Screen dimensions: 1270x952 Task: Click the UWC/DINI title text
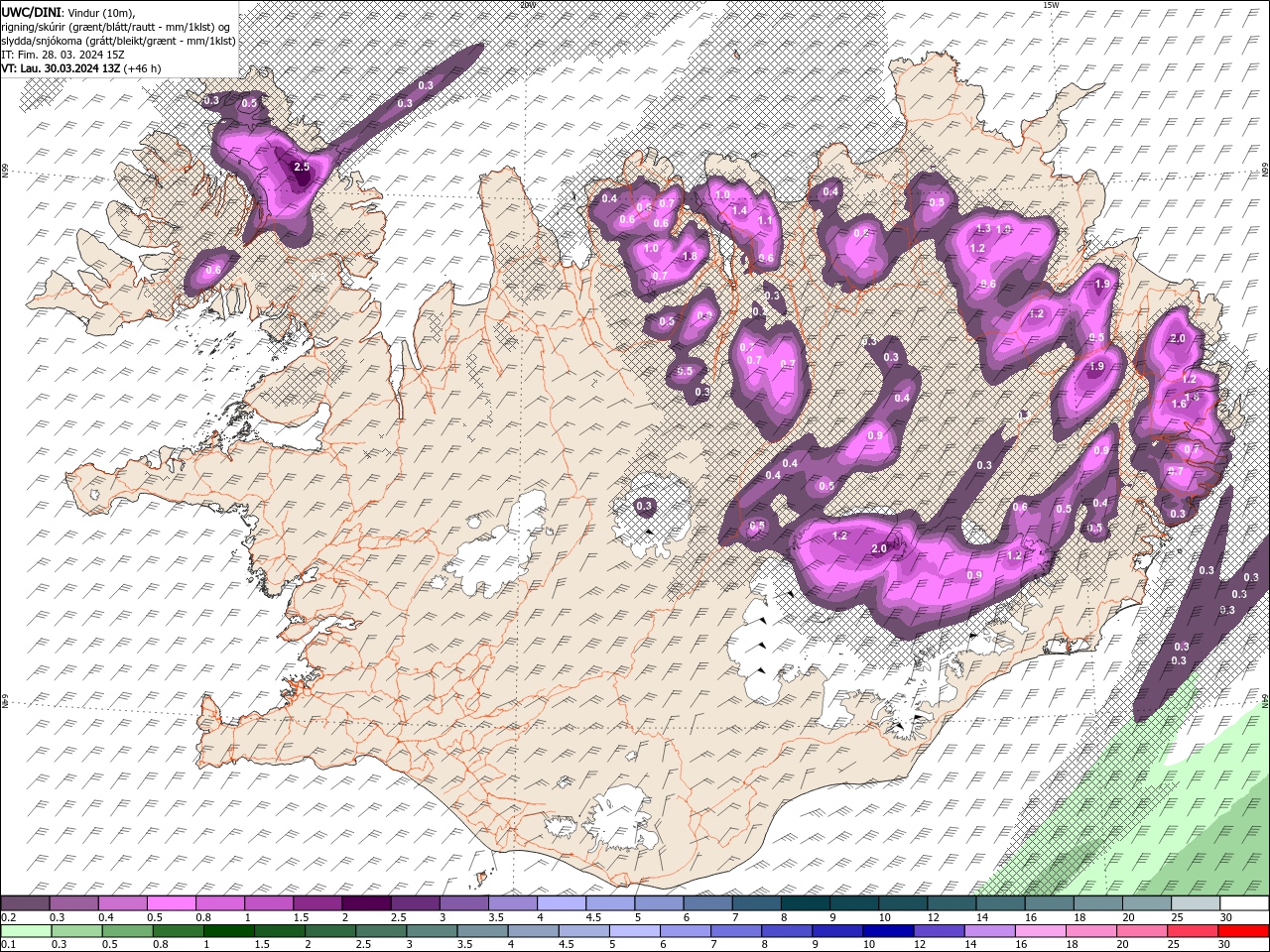(32, 12)
